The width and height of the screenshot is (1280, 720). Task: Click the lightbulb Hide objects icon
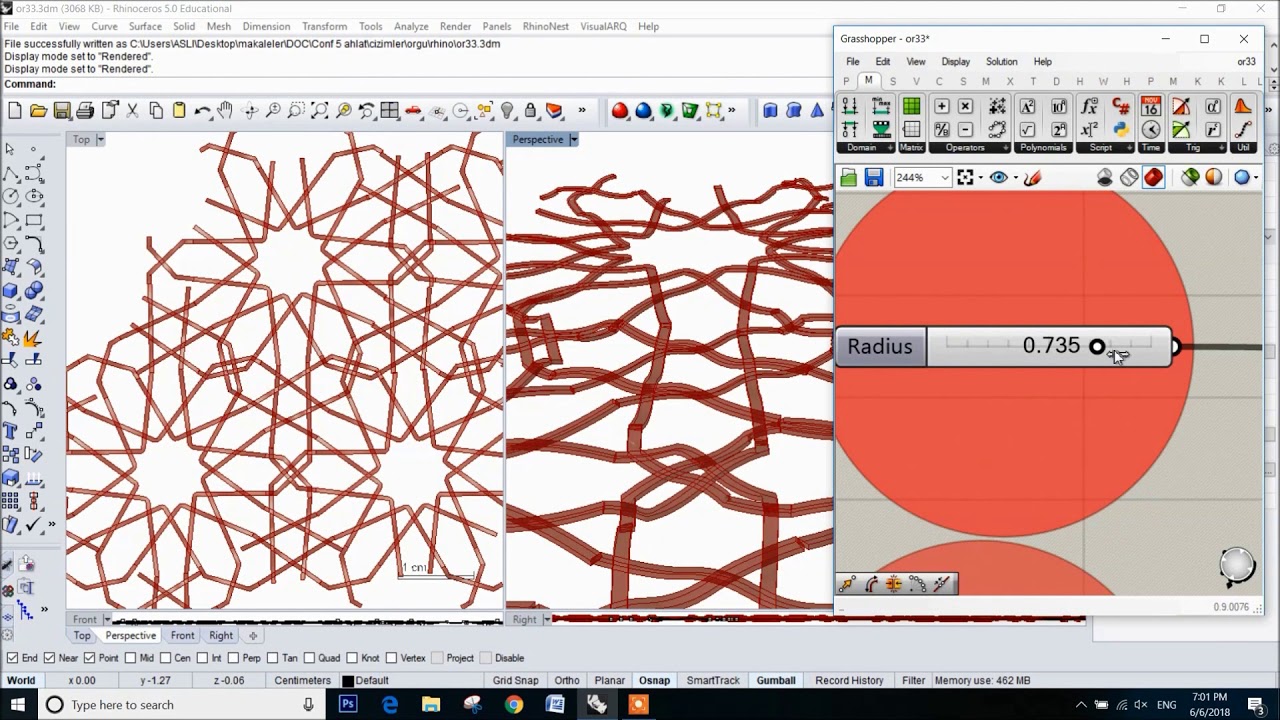click(507, 111)
